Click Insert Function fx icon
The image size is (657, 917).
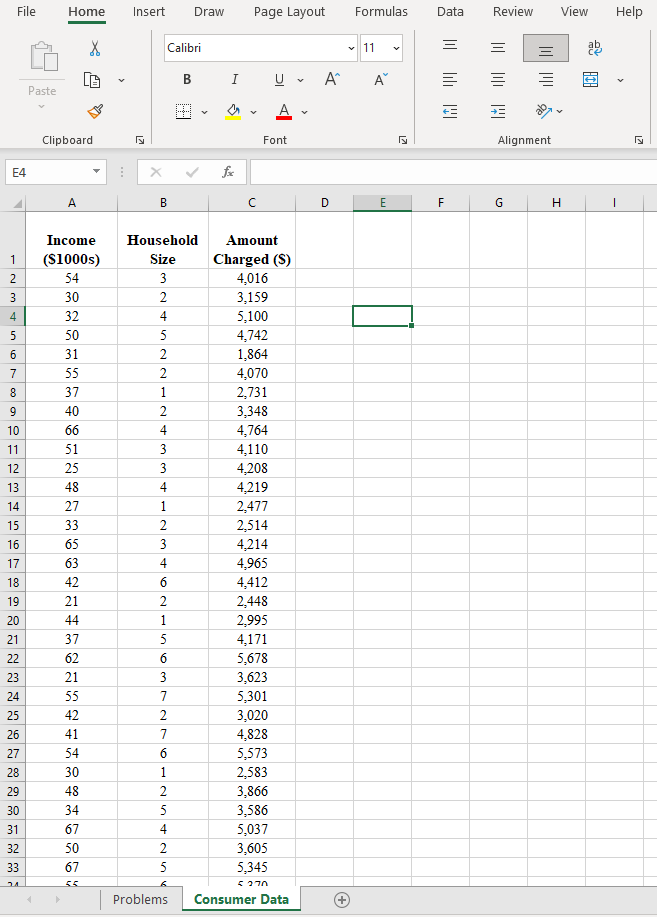(228, 172)
